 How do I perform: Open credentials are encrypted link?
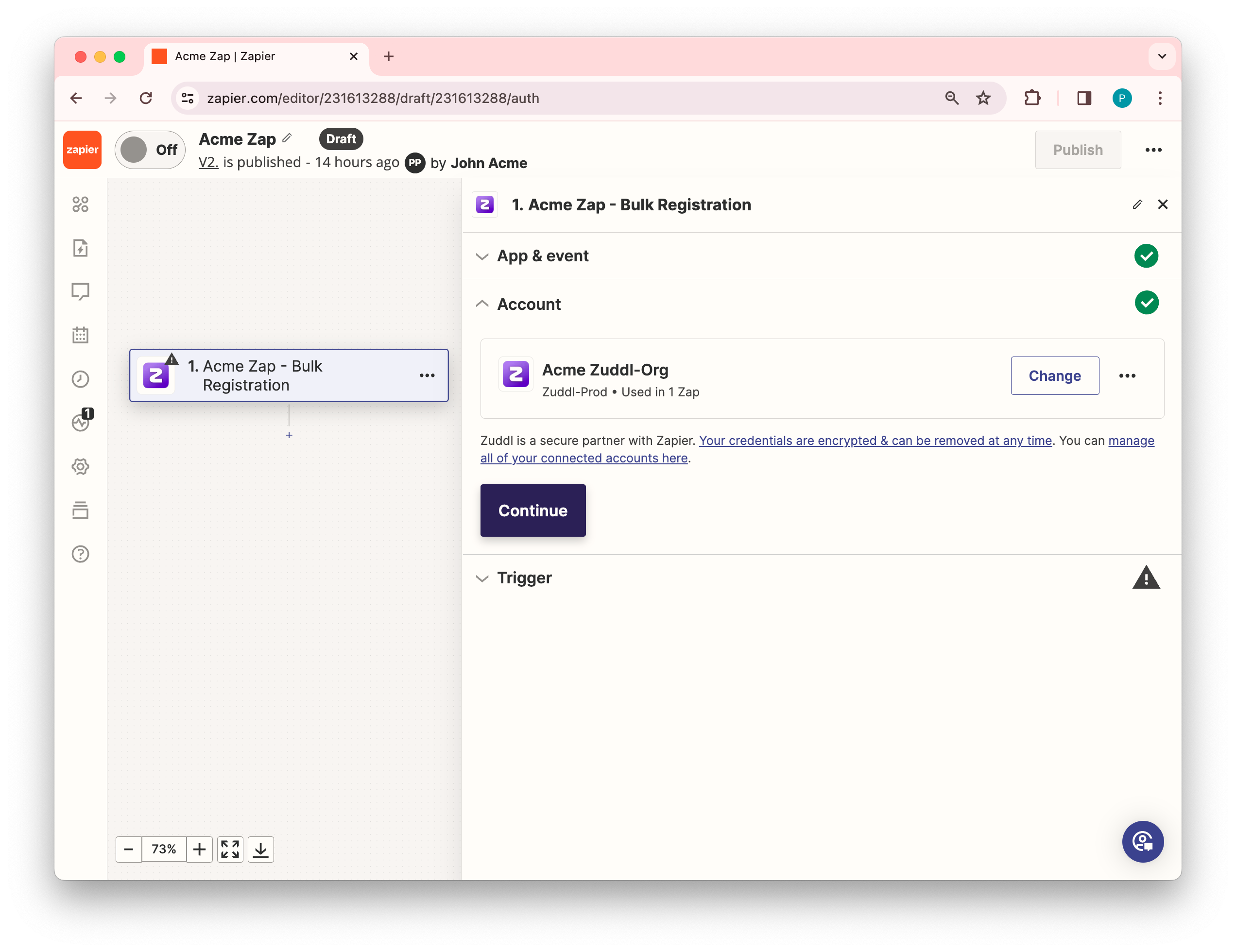[x=875, y=441]
